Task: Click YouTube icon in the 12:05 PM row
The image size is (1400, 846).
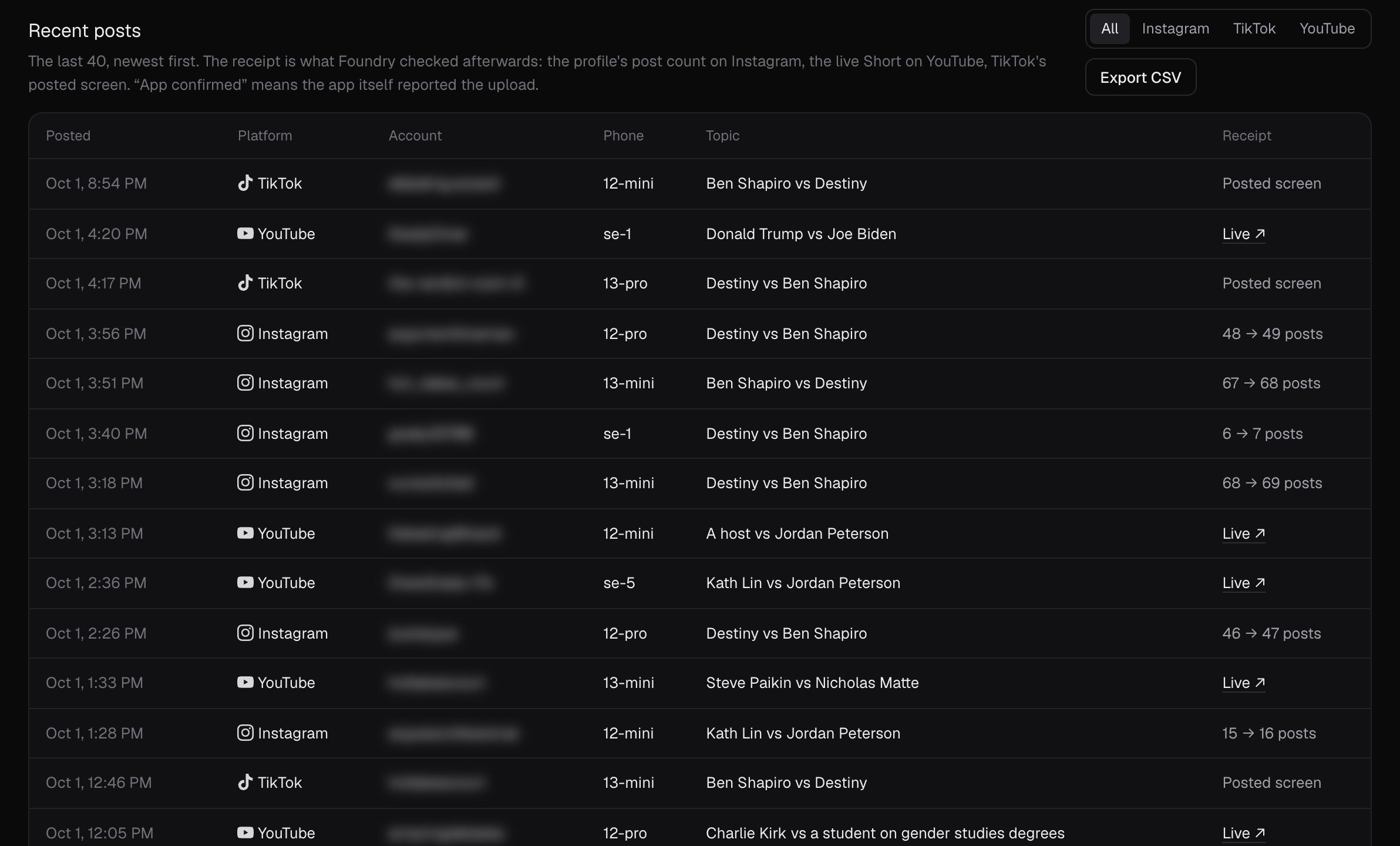Action: point(245,832)
